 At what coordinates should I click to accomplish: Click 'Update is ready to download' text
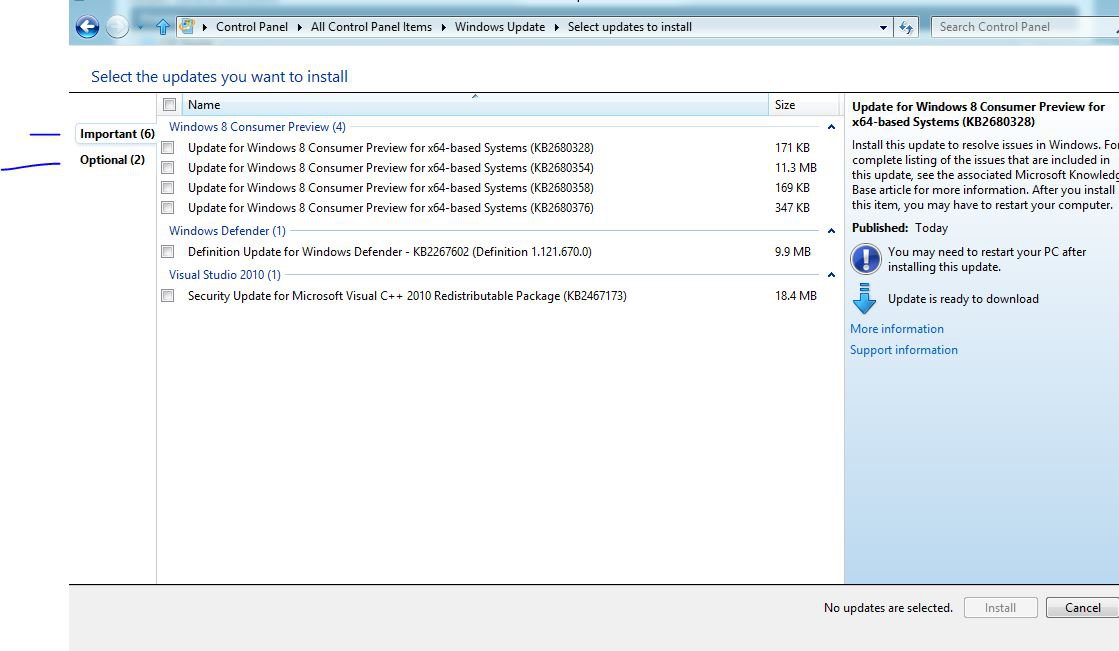[963, 299]
